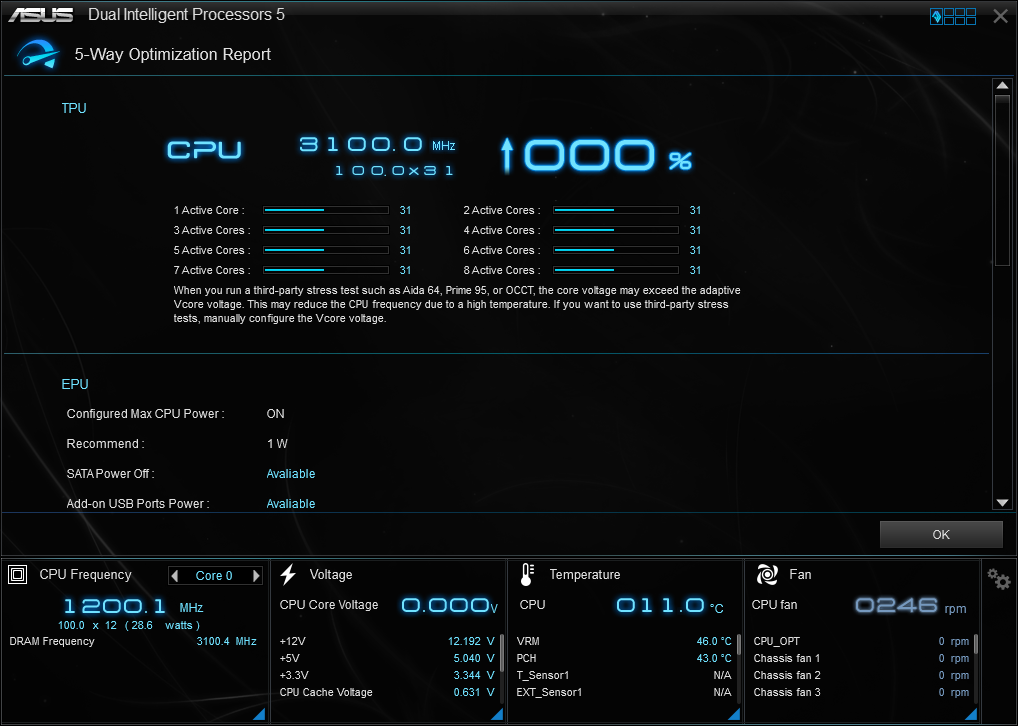Click the EPU section heading

click(x=75, y=384)
